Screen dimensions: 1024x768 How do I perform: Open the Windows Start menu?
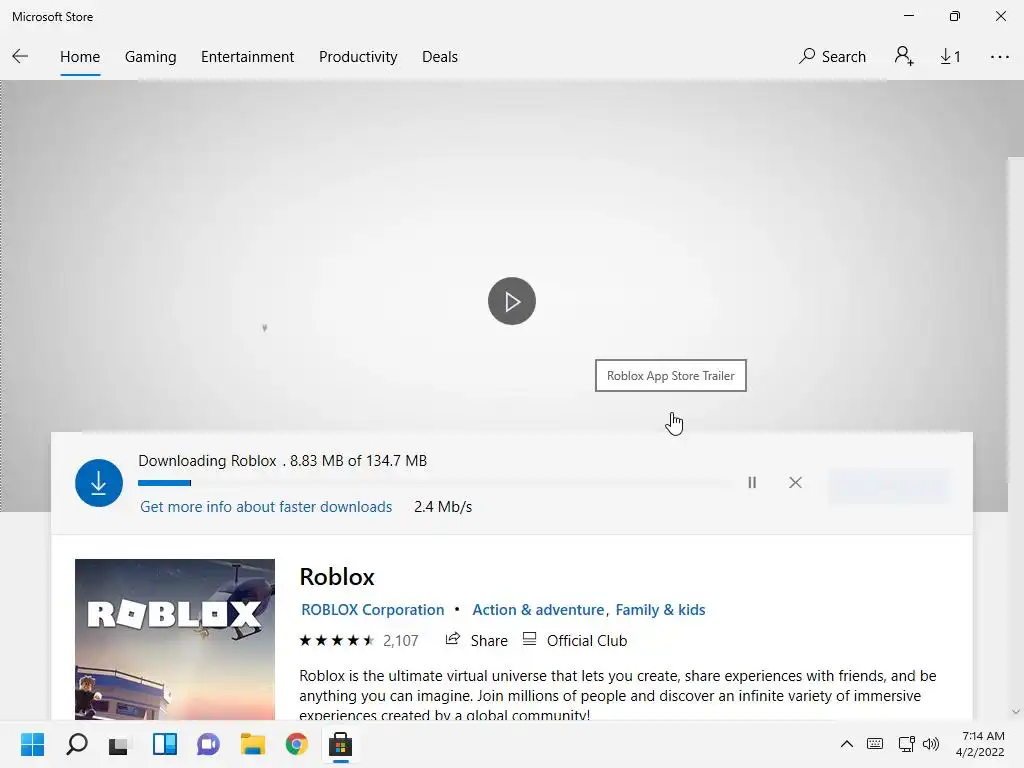(x=32, y=744)
